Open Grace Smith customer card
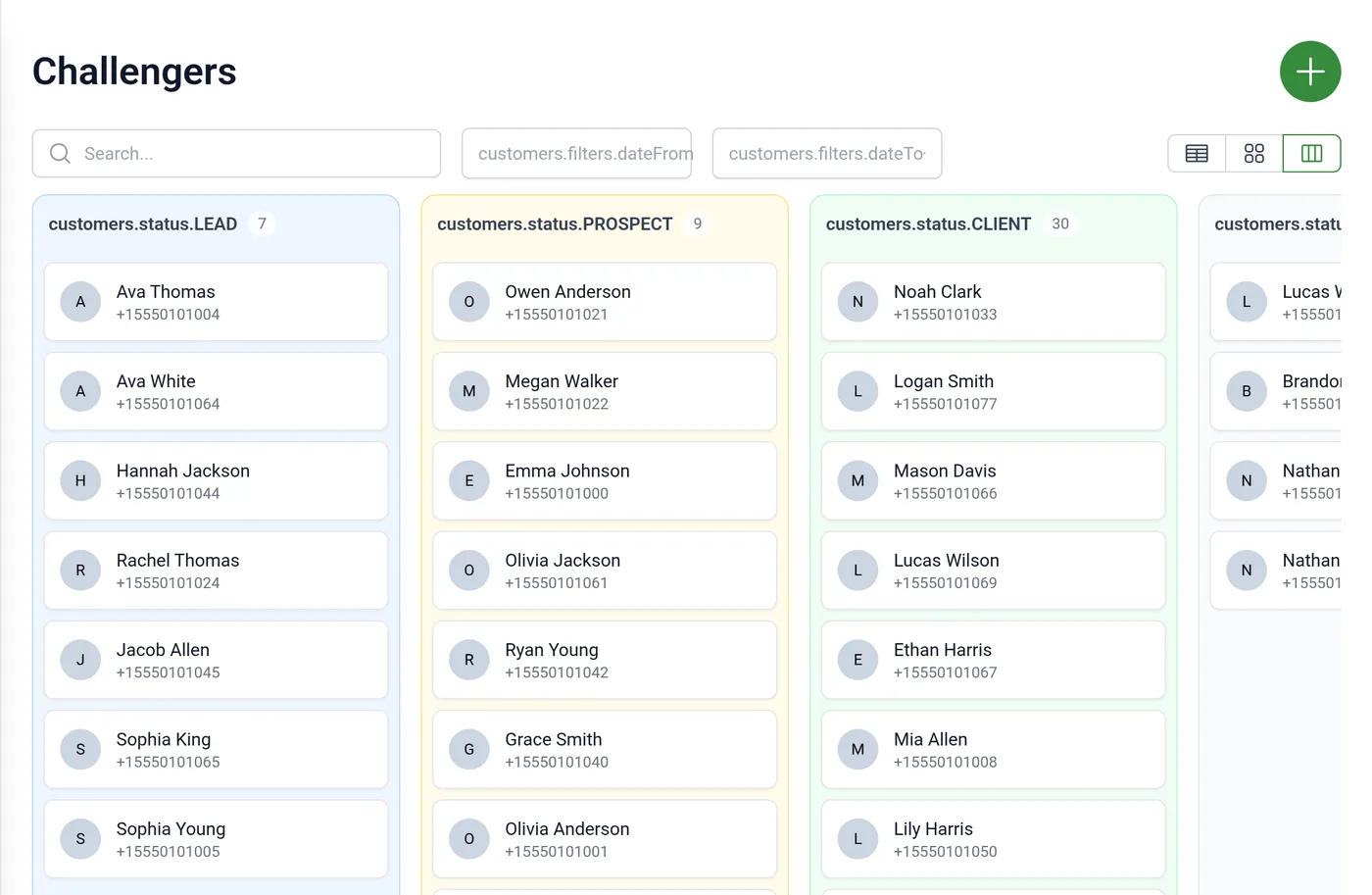This screenshot has height=895, width=1372. (x=605, y=750)
